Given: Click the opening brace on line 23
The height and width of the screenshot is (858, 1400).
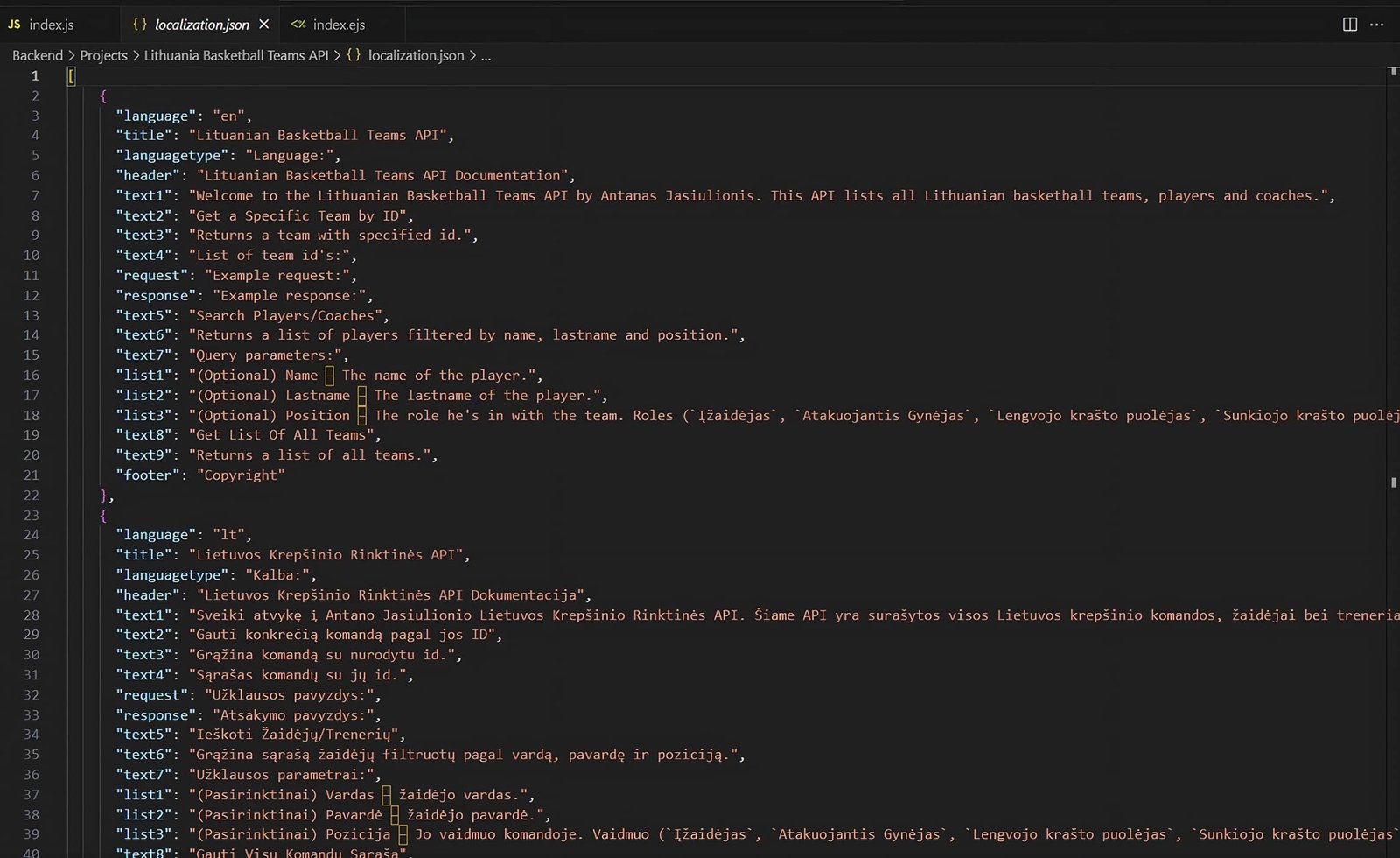Looking at the screenshot, I should point(103,515).
